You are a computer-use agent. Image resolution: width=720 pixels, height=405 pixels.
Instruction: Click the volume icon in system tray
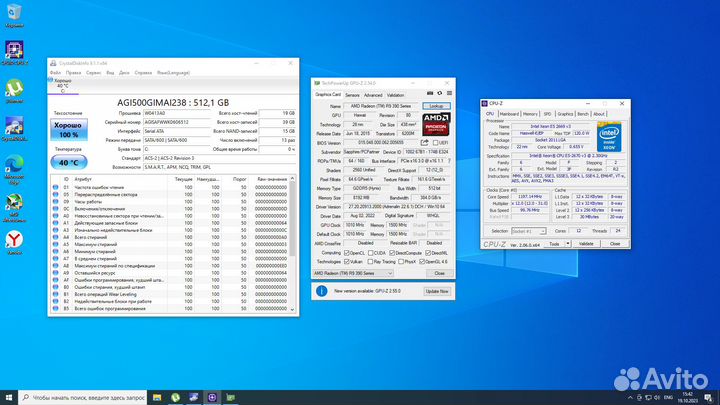[657, 398]
